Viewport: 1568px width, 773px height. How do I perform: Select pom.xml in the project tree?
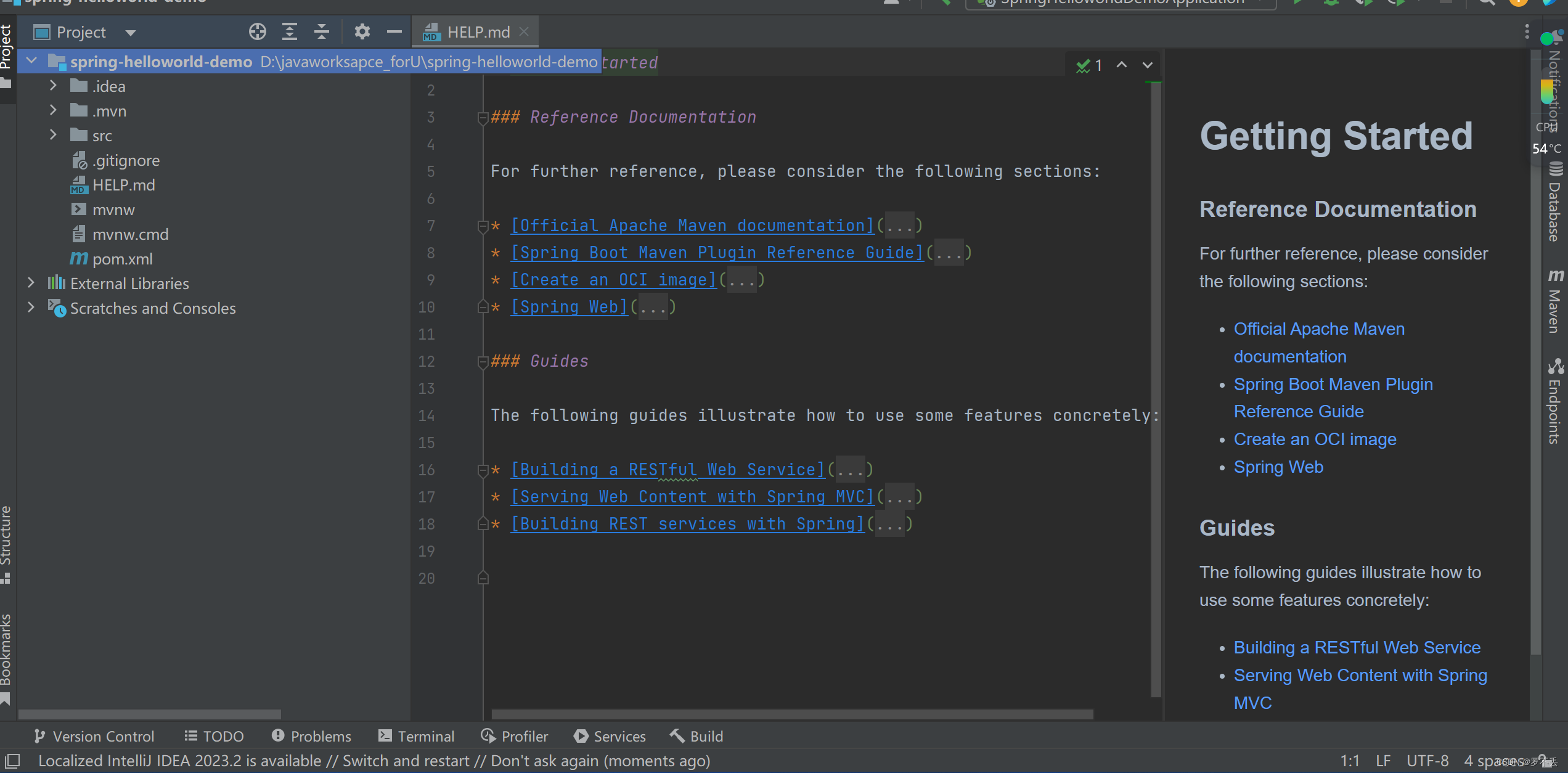point(122,259)
